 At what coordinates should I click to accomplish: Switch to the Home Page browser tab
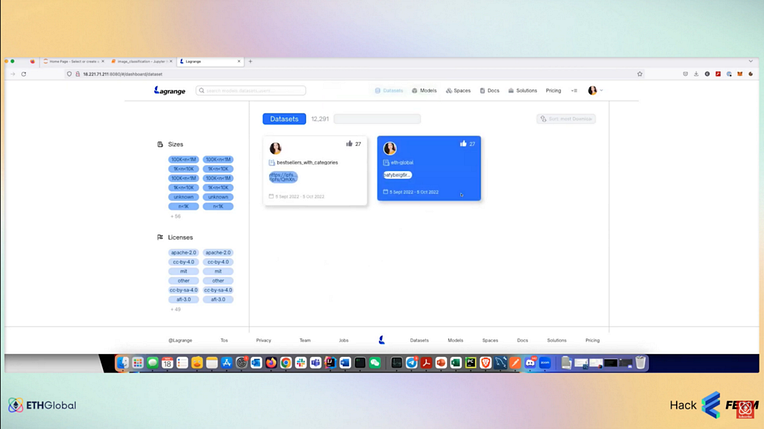pyautogui.click(x=74, y=61)
